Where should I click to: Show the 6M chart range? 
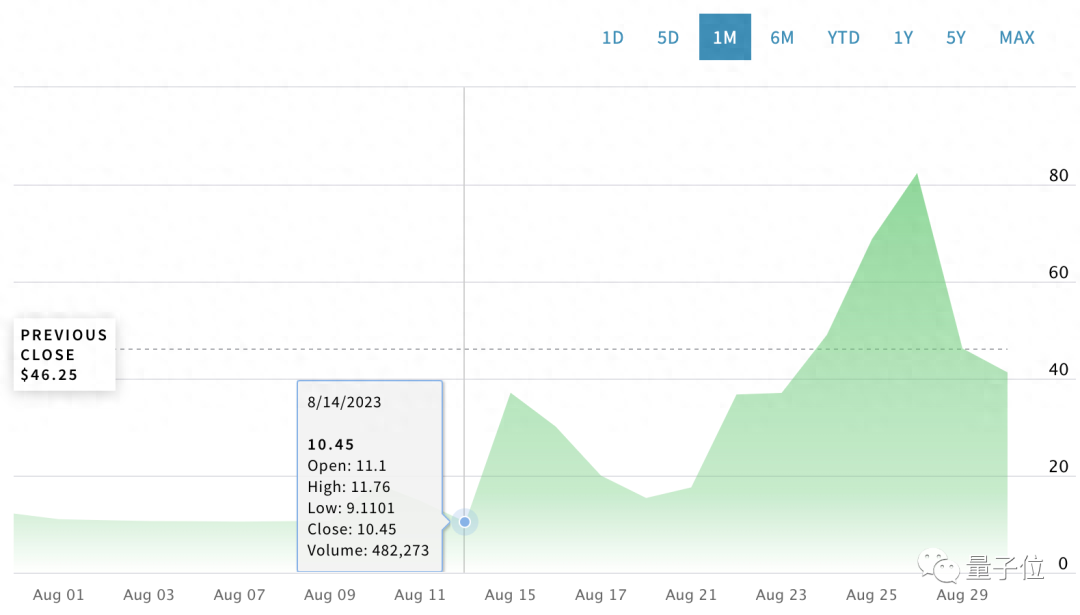click(x=781, y=38)
